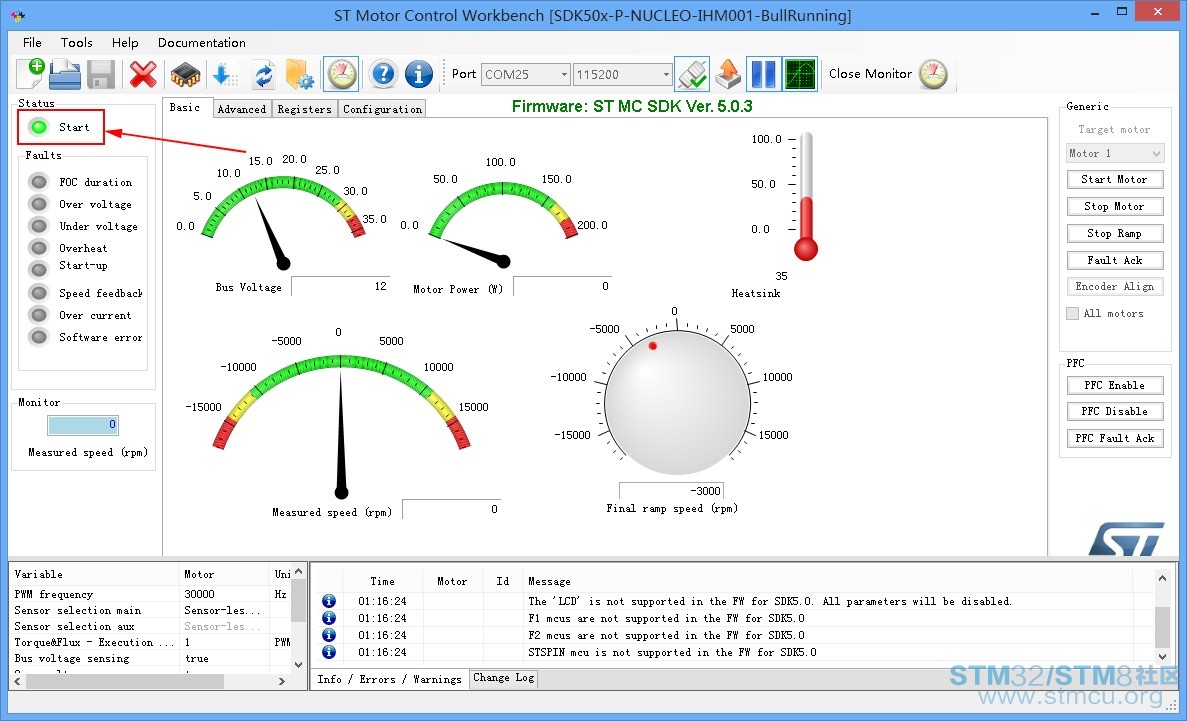Image resolution: width=1187 pixels, height=721 pixels.
Task: Click the Encoder Align button
Action: pos(1114,286)
